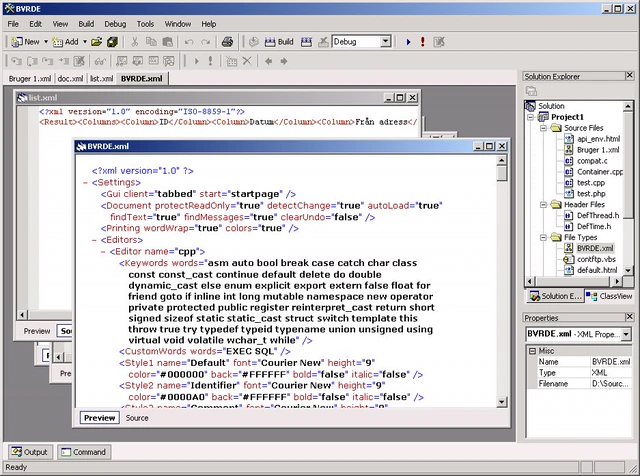Click the icon right of the red exclamation
The width and height of the screenshot is (640, 476).
[439, 42]
